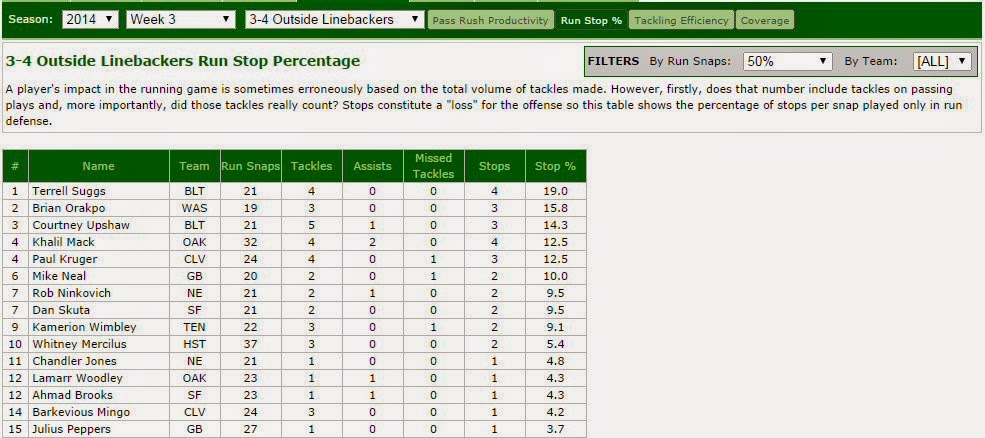Sort table by Name column header
This screenshot has height=438, width=985.
[99, 166]
